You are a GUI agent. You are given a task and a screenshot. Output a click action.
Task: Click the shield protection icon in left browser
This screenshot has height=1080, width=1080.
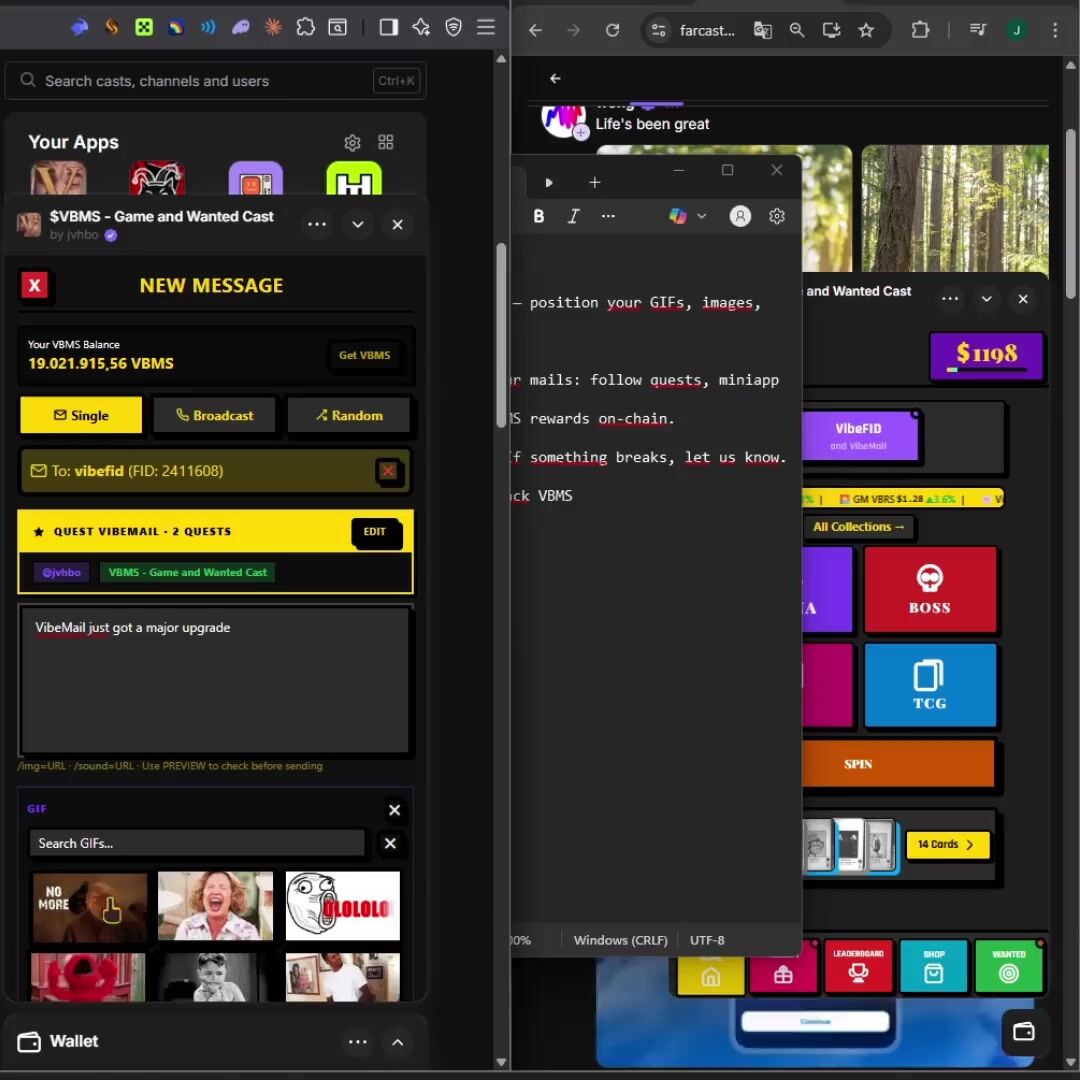tap(453, 28)
